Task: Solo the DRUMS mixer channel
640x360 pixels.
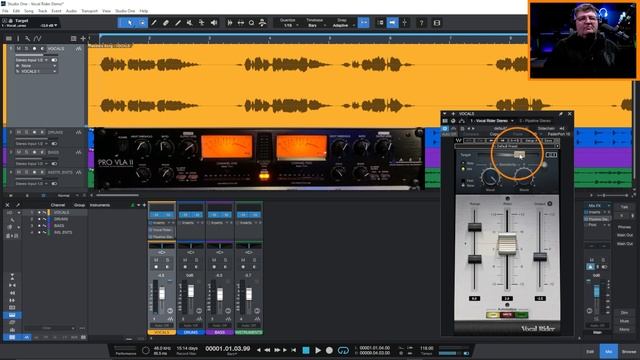Action: pos(196,260)
